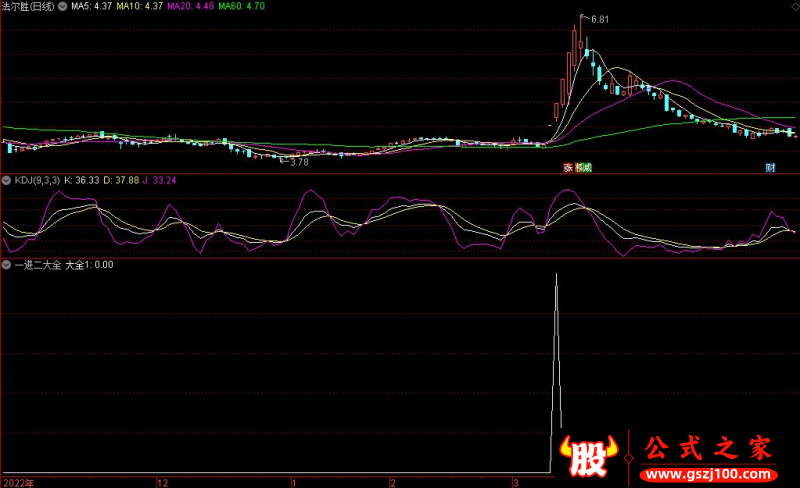
Task: Open the www.gszj100.com link
Action: tap(712, 473)
